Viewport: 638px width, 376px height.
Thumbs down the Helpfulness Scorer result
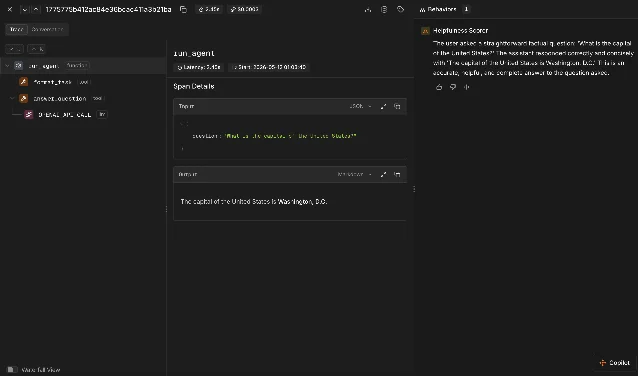coord(453,87)
